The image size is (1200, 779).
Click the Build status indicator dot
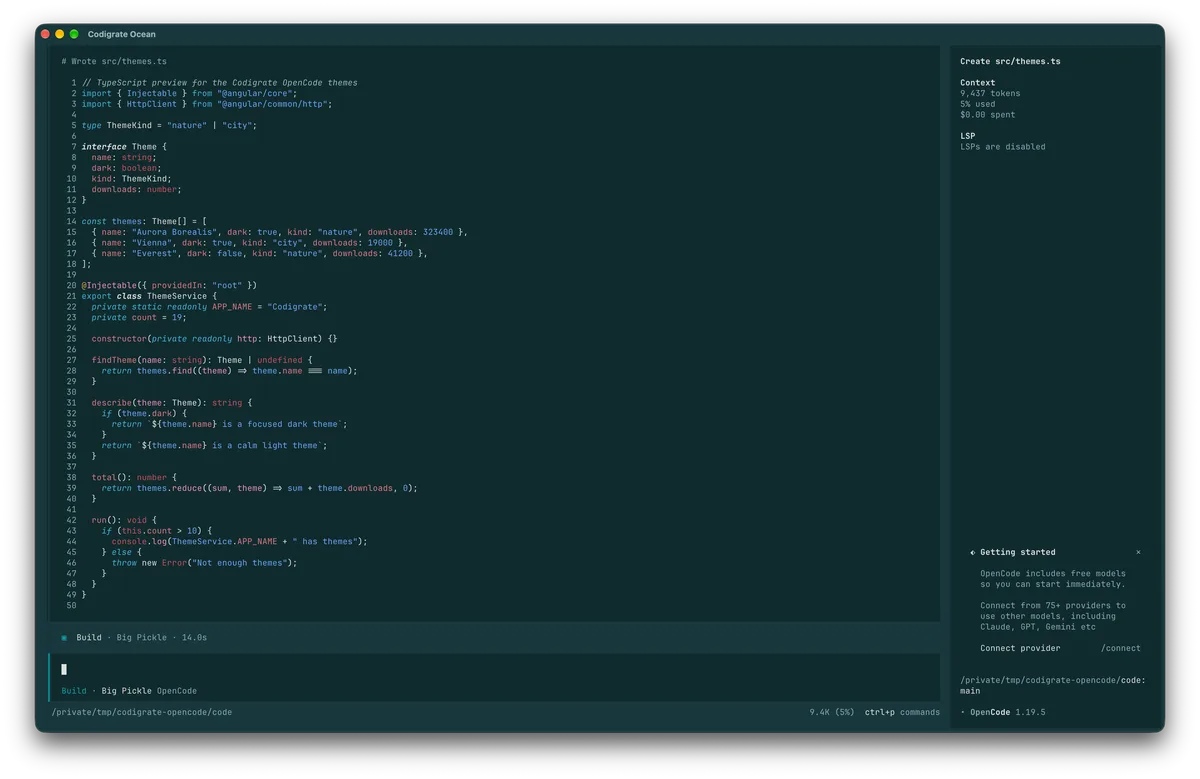(64, 638)
